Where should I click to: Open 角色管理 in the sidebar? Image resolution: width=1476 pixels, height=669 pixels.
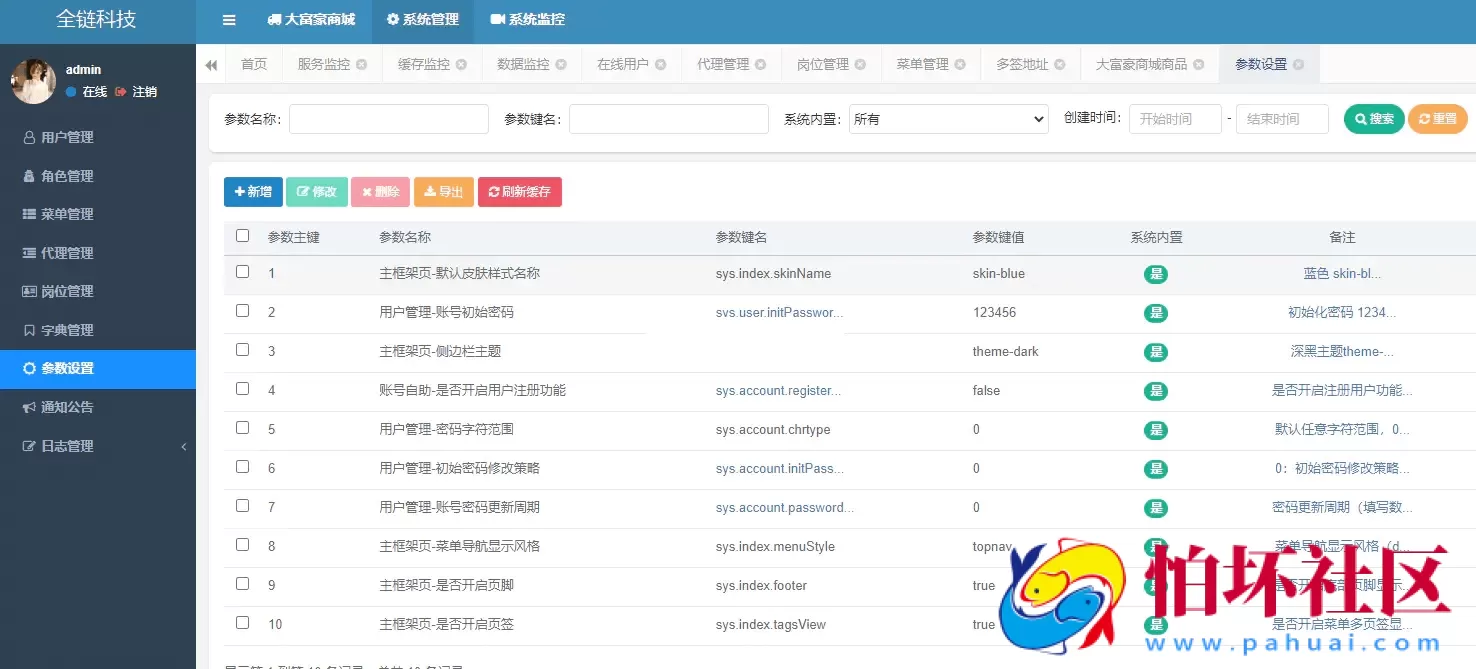(64, 175)
